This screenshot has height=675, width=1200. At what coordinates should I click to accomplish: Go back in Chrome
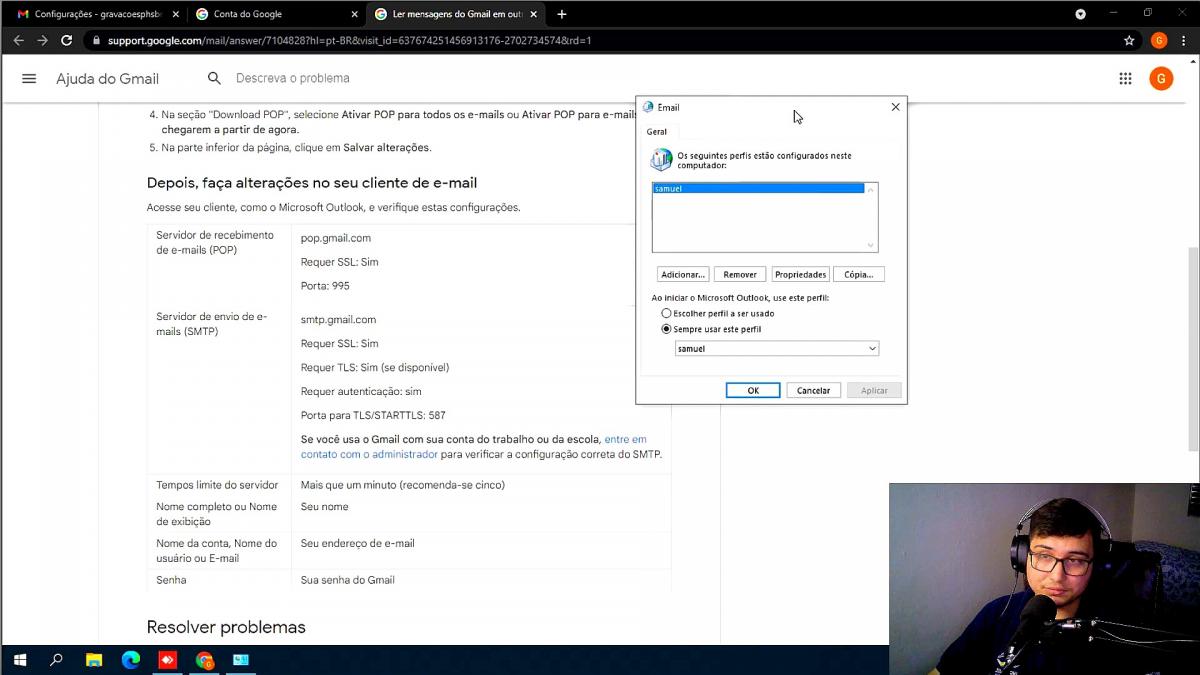[18, 41]
